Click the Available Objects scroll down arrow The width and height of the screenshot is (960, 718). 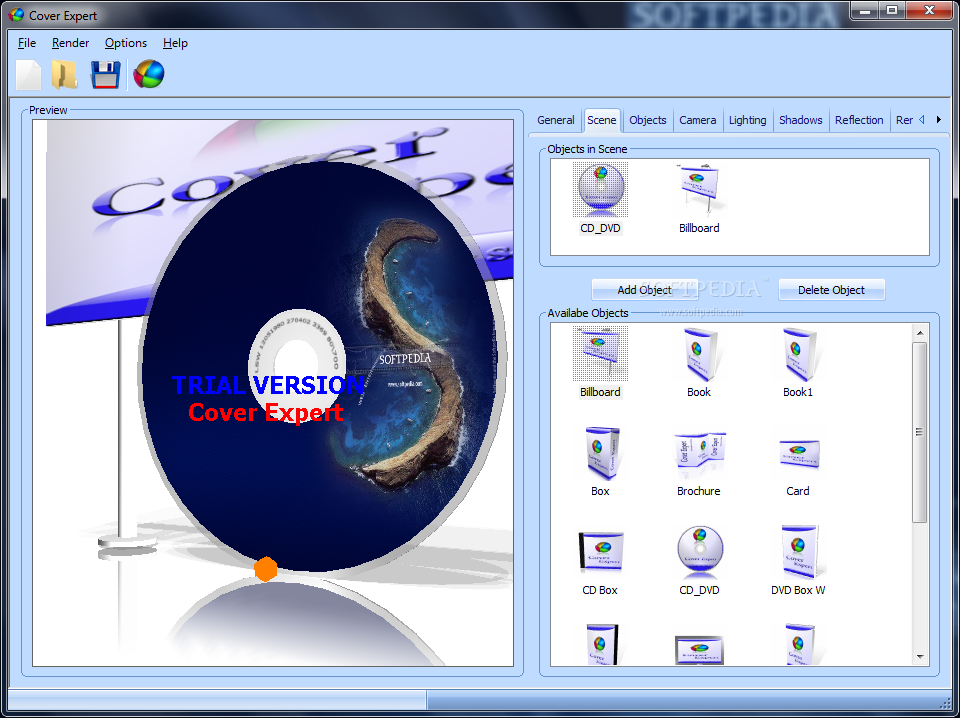[920, 657]
